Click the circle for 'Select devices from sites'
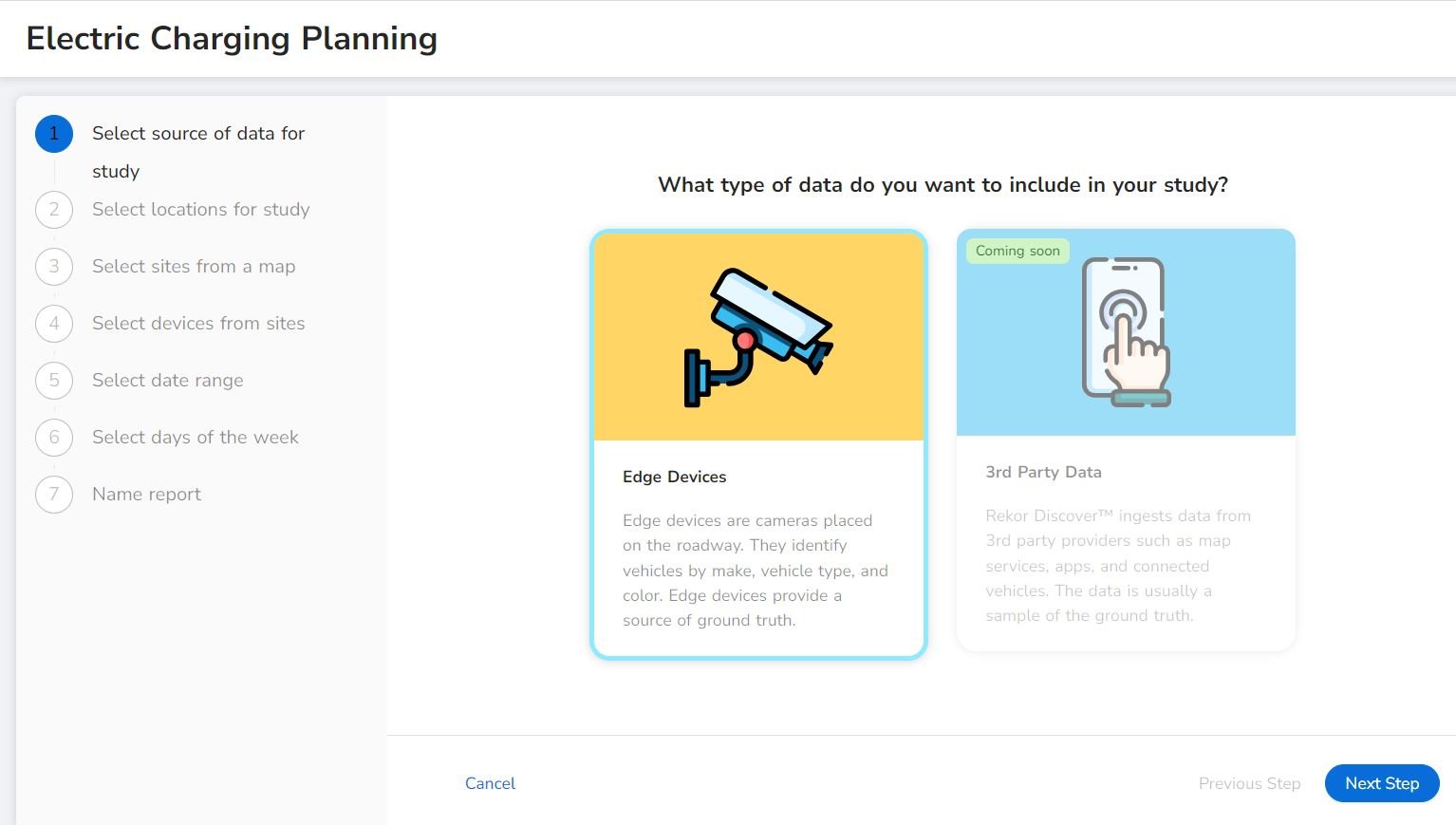 53,324
